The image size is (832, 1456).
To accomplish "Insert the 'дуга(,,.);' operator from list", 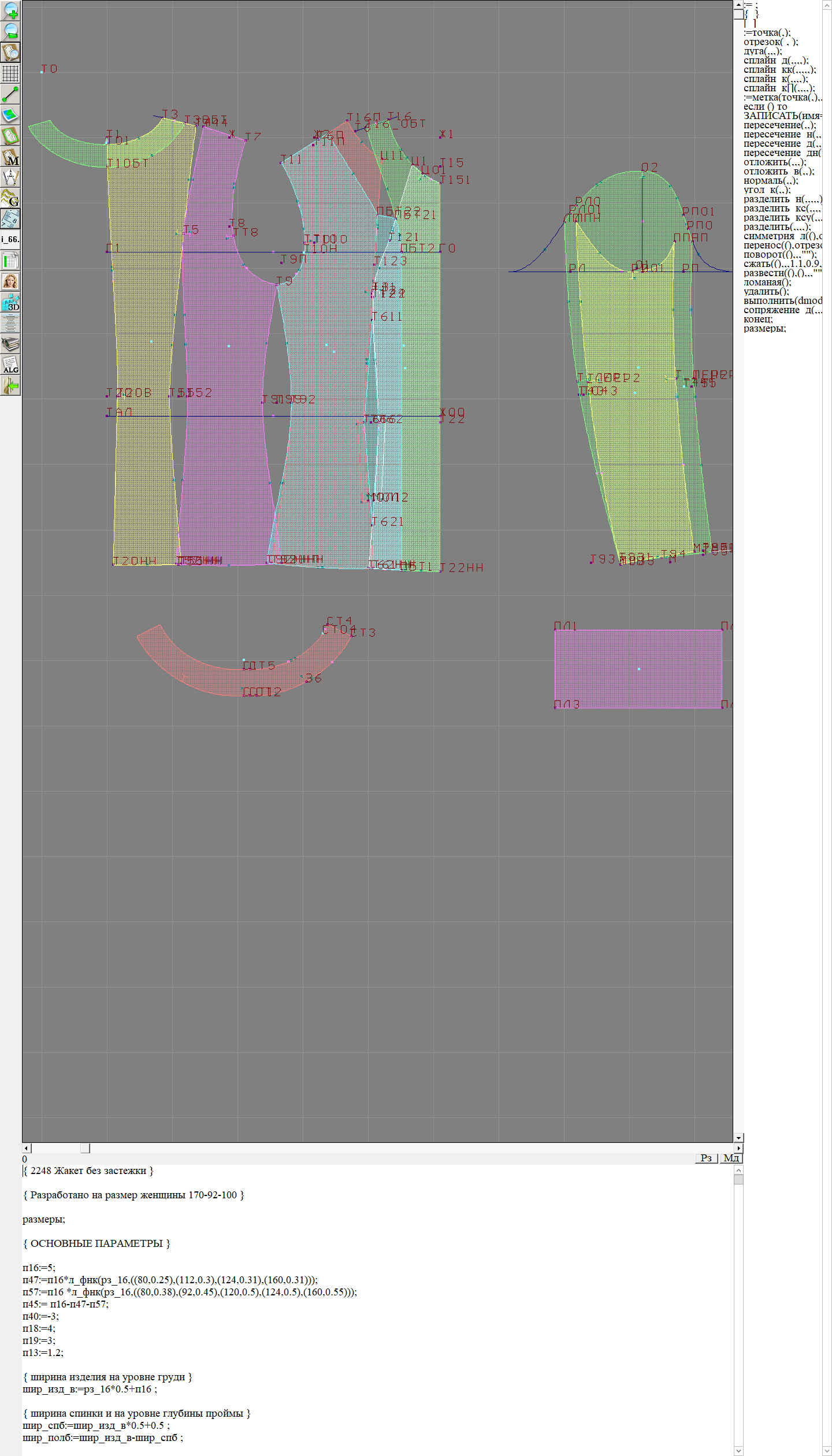I will tap(762, 51).
